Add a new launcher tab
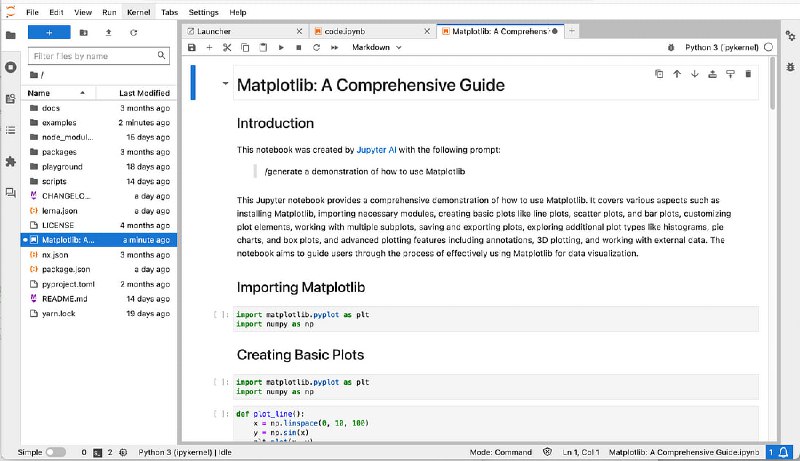 [x=572, y=31]
